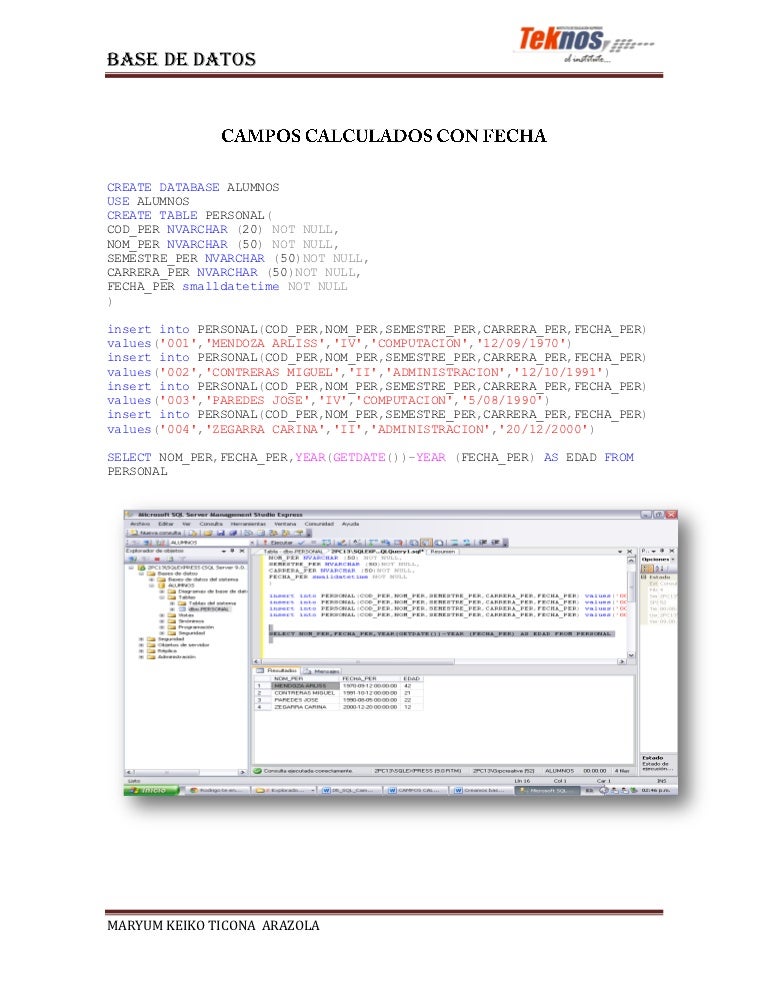Click the Inicio start button
Image resolution: width=768 pixels, height=994 pixels.
(x=150, y=789)
